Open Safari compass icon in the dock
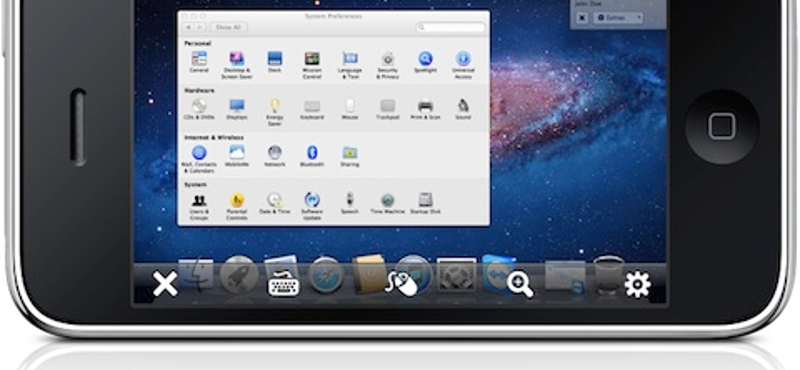The height and width of the screenshot is (370, 800). (326, 275)
